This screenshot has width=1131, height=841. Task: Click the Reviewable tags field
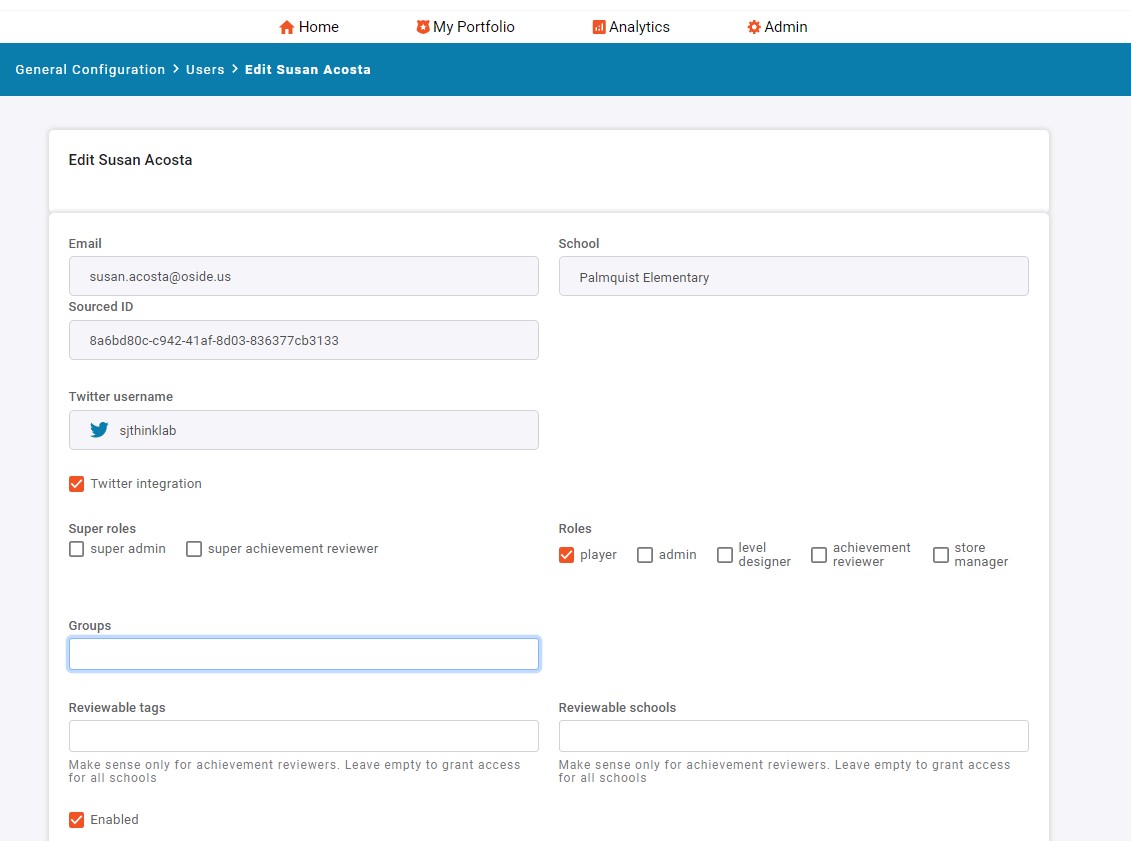coord(303,735)
